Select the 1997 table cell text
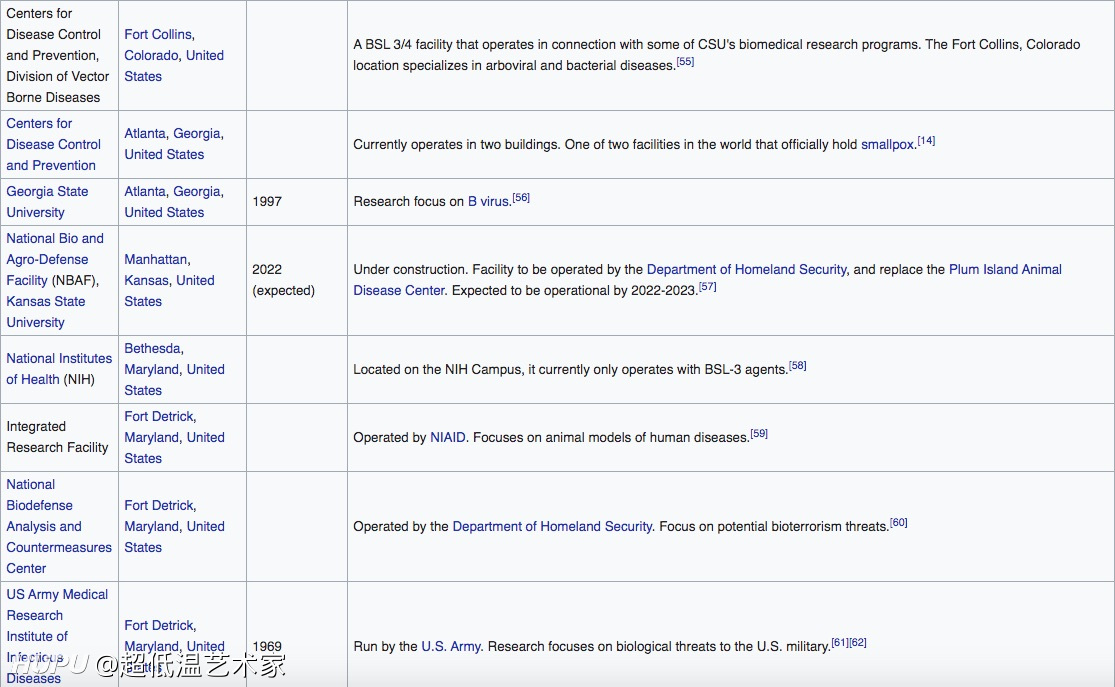1115x687 pixels. (x=267, y=202)
